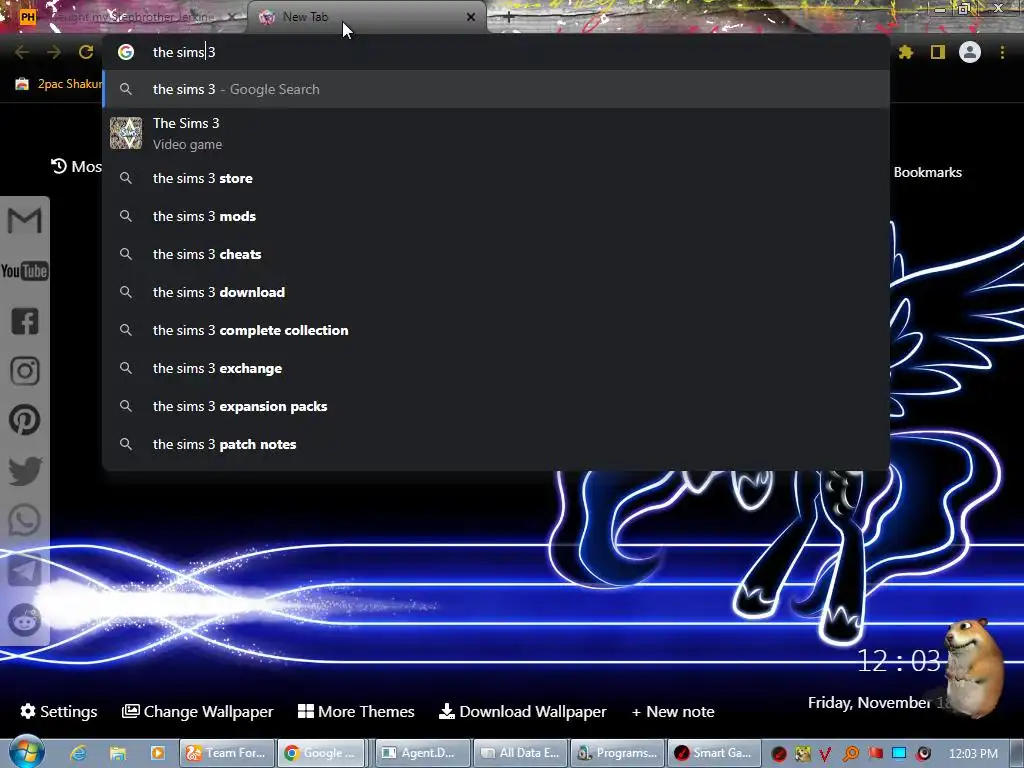Add a note with + New note
Viewport: 1024px width, 768px height.
tap(673, 711)
